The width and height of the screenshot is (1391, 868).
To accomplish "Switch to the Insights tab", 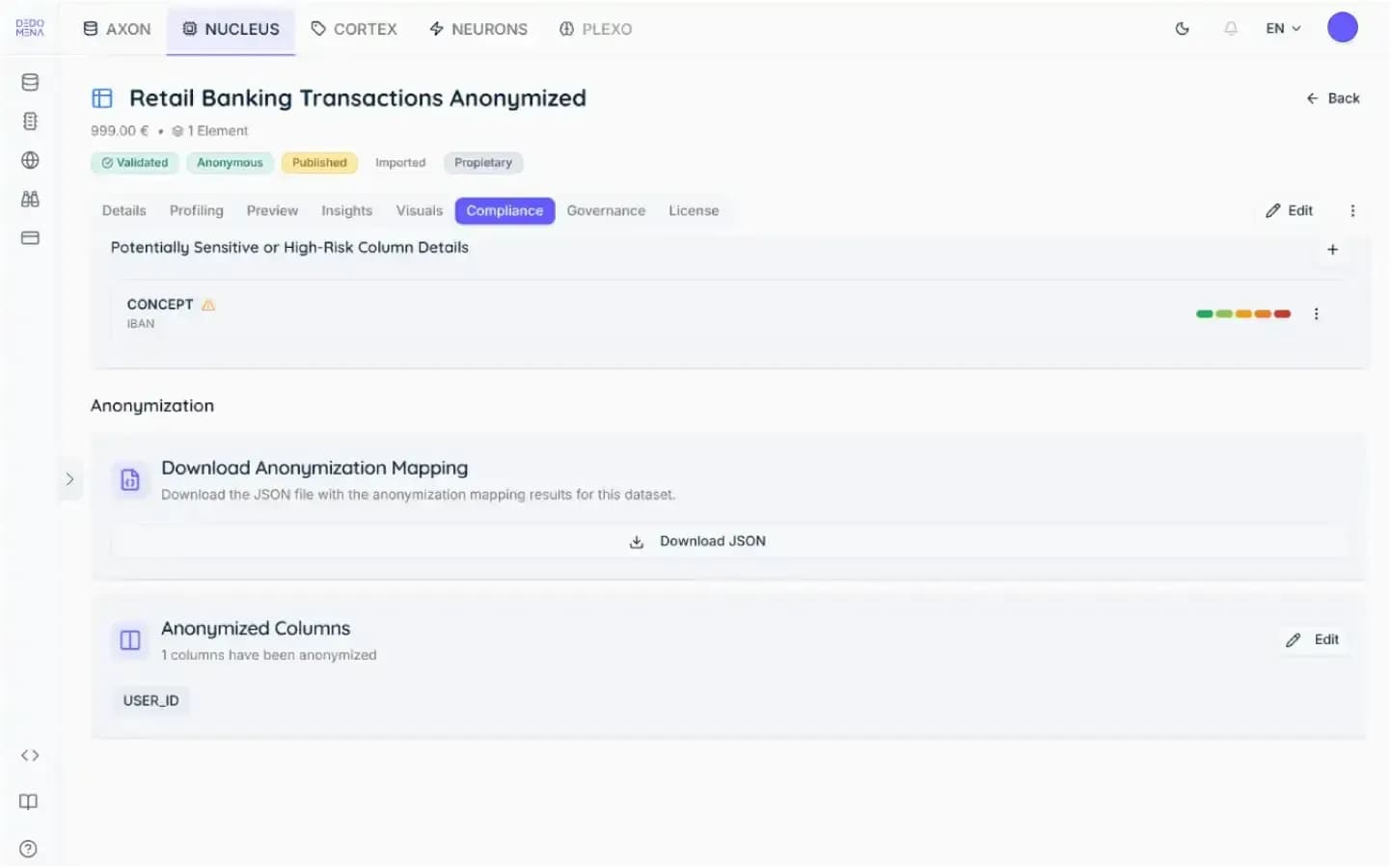I will click(346, 210).
